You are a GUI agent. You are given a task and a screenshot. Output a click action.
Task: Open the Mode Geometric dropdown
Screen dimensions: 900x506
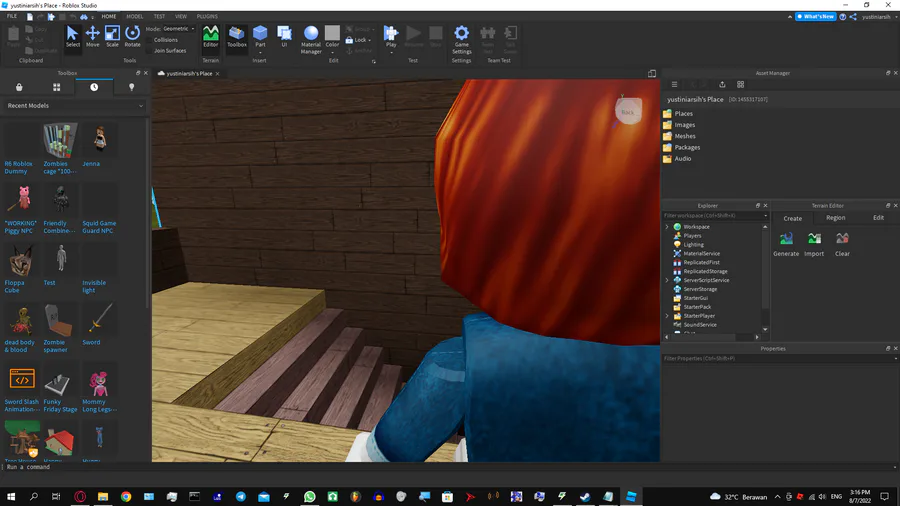coord(179,29)
